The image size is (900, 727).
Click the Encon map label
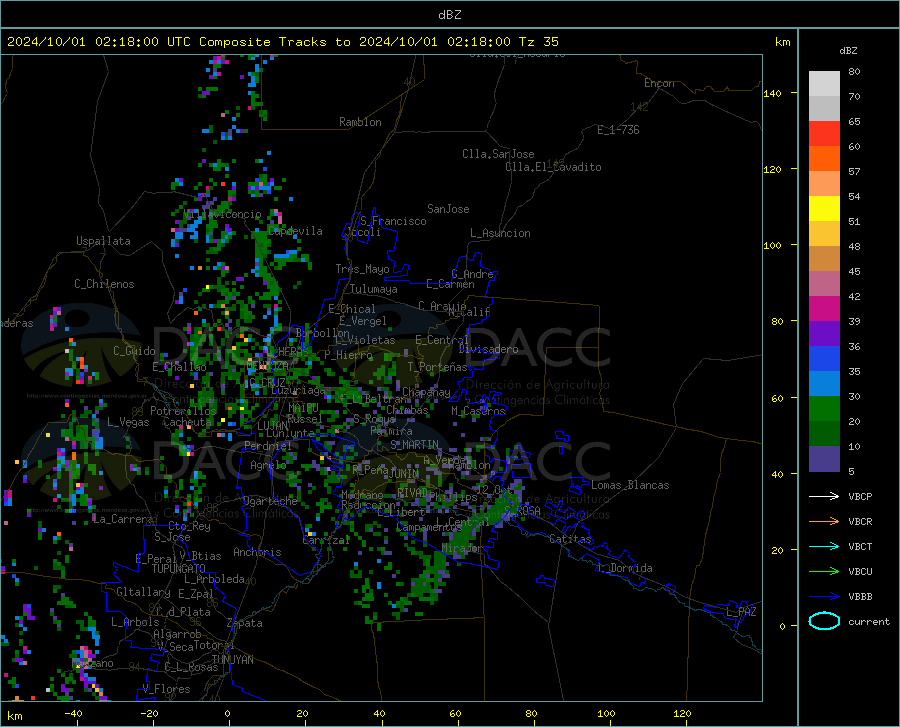coord(659,83)
